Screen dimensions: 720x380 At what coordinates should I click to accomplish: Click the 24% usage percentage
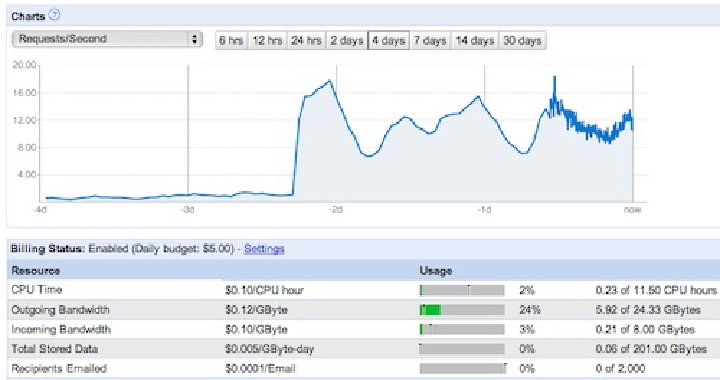tap(529, 310)
